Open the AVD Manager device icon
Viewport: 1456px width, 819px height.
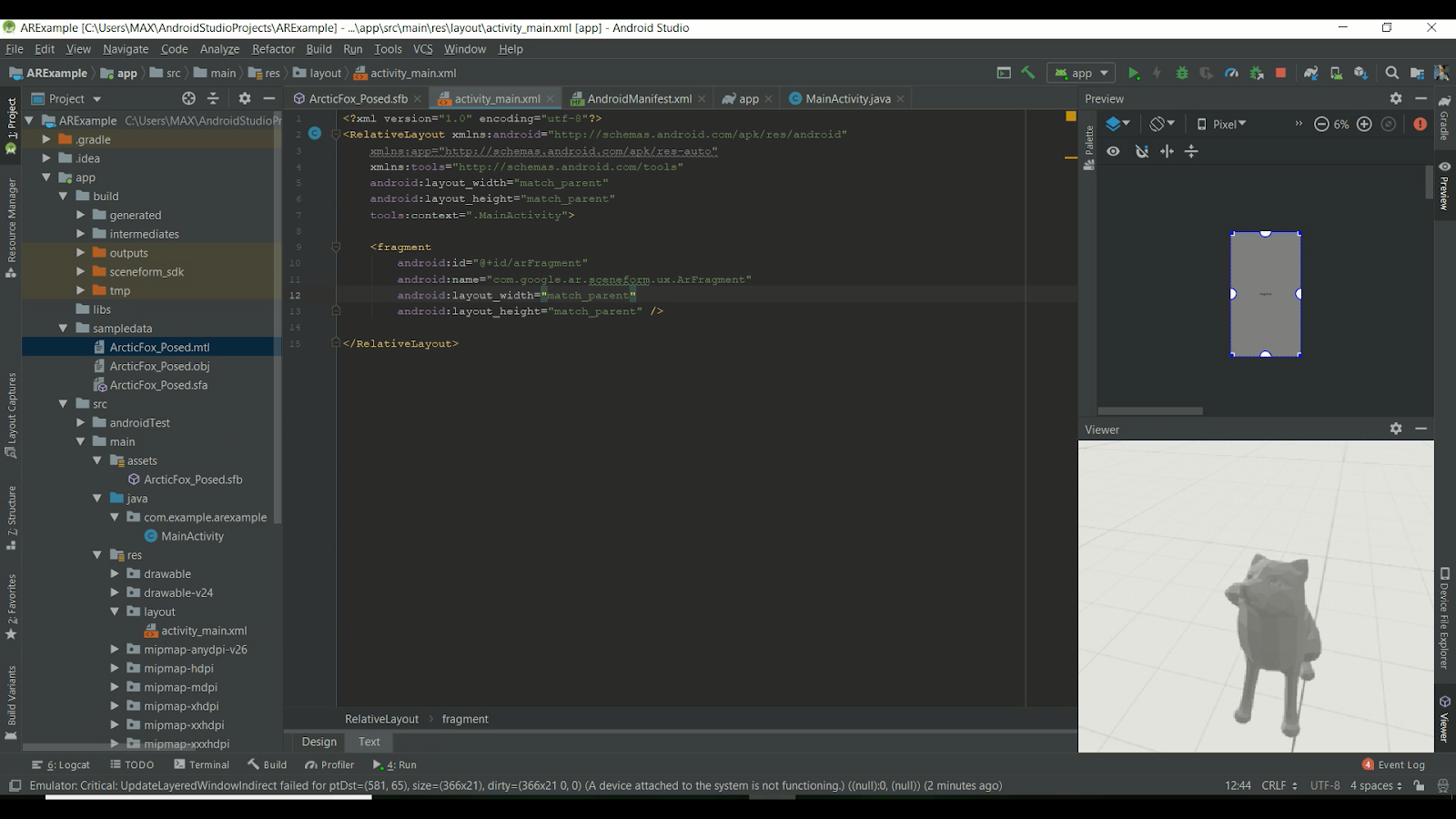(1334, 73)
